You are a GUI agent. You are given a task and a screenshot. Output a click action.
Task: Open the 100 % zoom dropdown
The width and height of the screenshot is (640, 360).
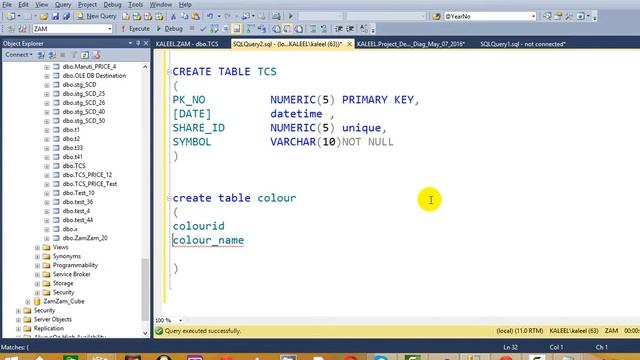click(180, 320)
